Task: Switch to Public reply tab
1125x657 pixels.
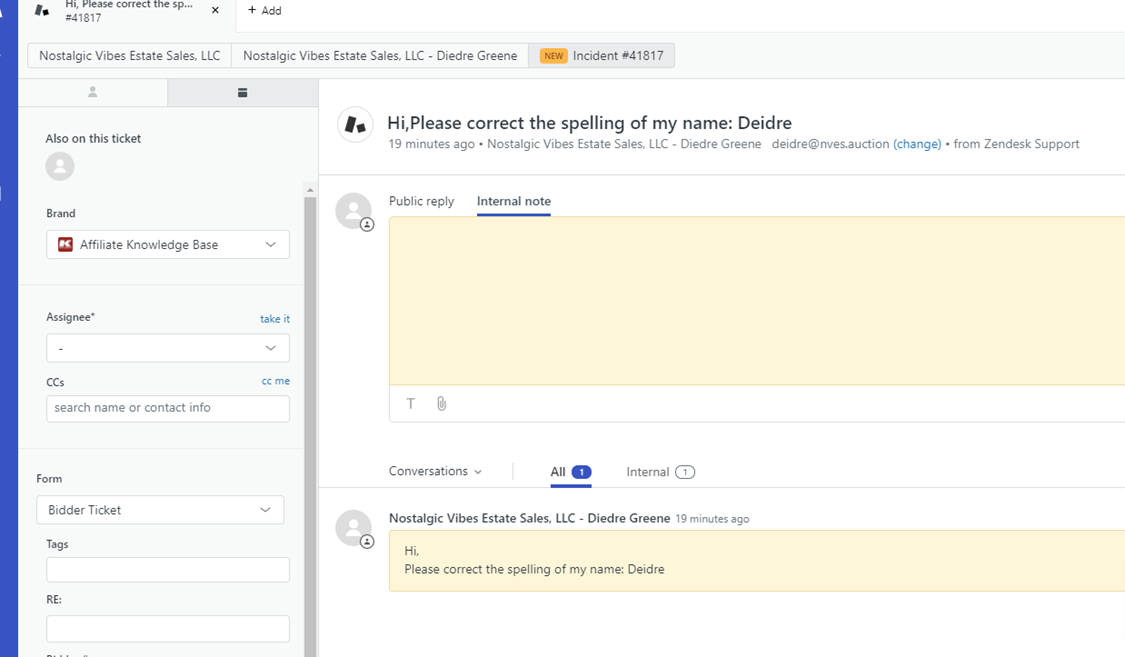Action: coord(421,201)
